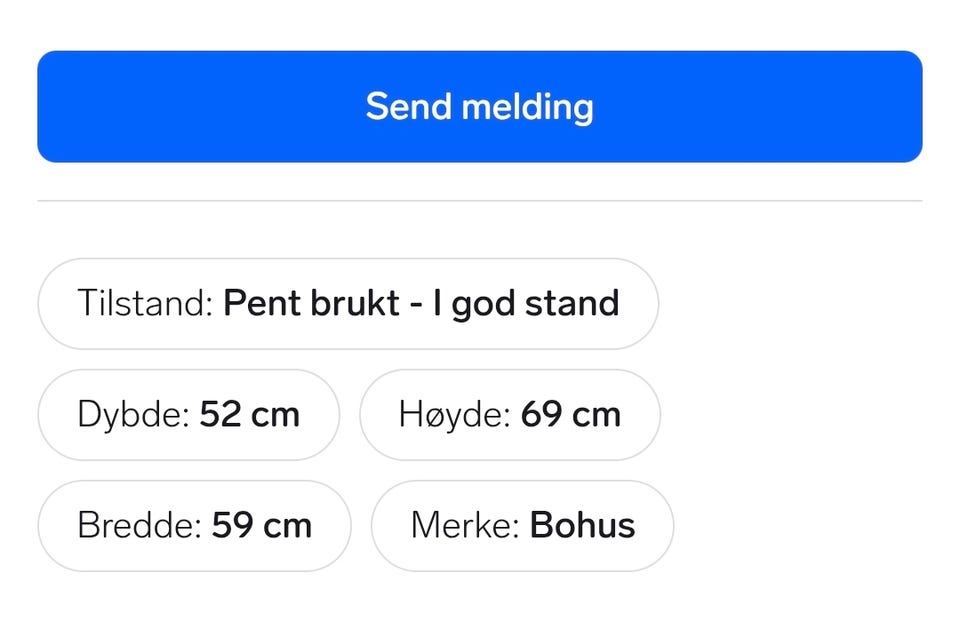Click the word 'melding' on blue button
This screenshot has height=629, width=960.
(x=527, y=108)
